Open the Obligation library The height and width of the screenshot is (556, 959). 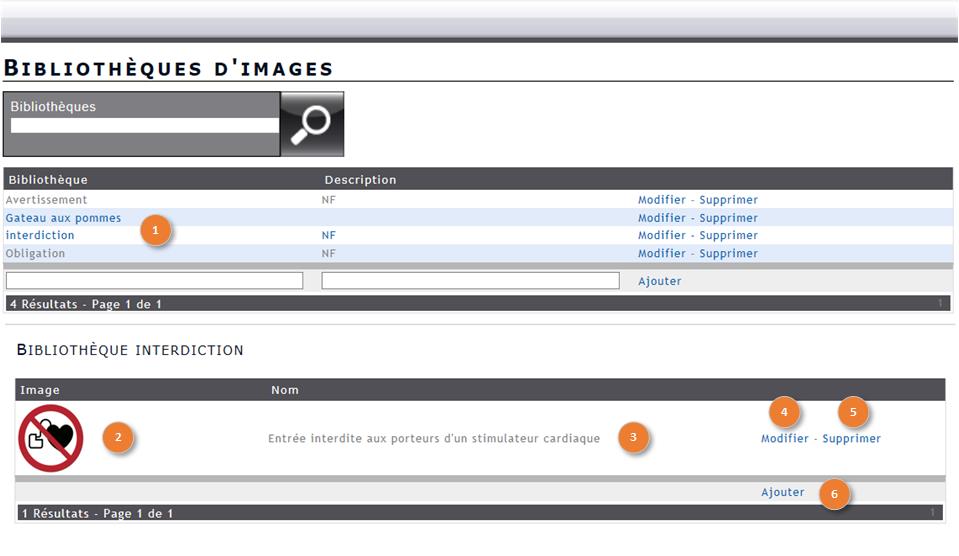36,254
